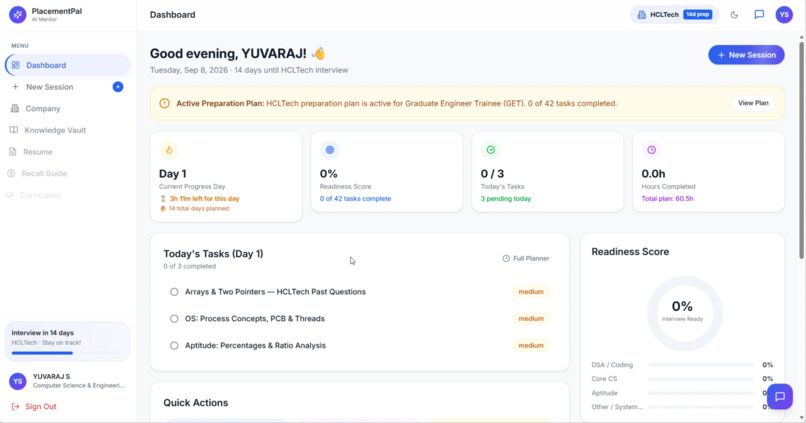Toggle dark mode moon icon
This screenshot has height=423, width=806.
click(x=734, y=15)
